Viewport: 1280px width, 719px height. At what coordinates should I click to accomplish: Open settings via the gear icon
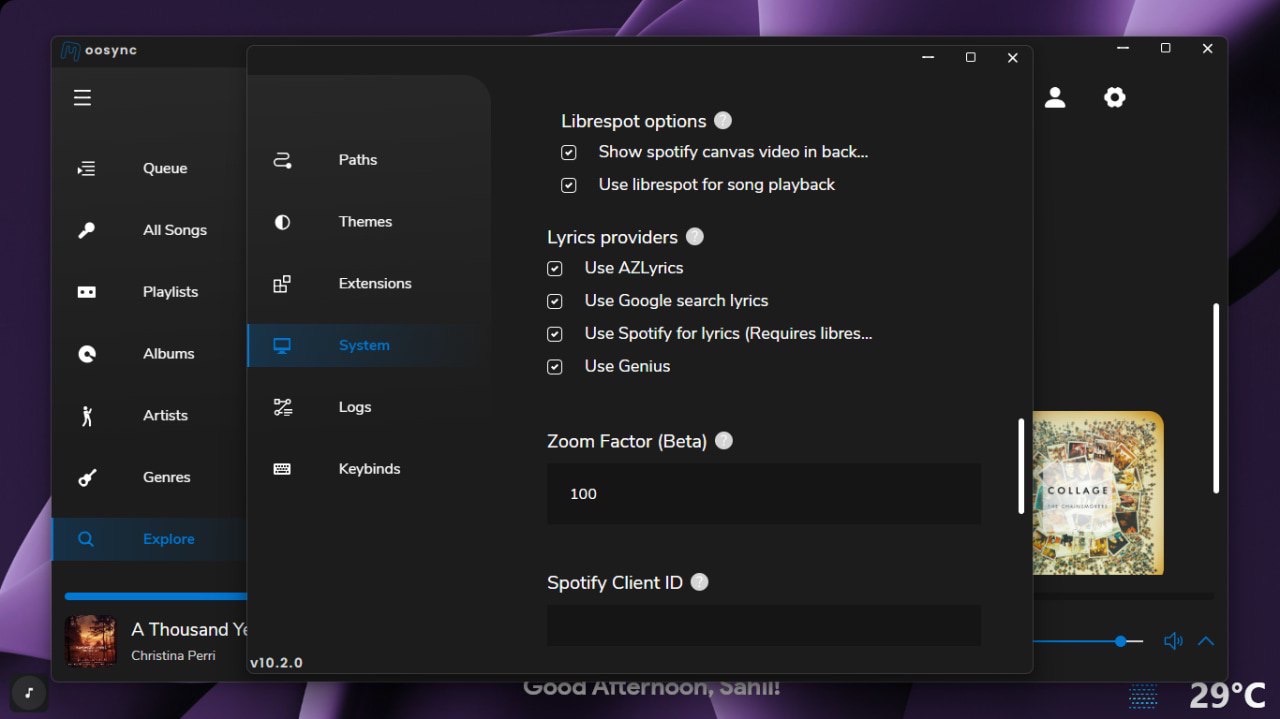pos(1114,97)
